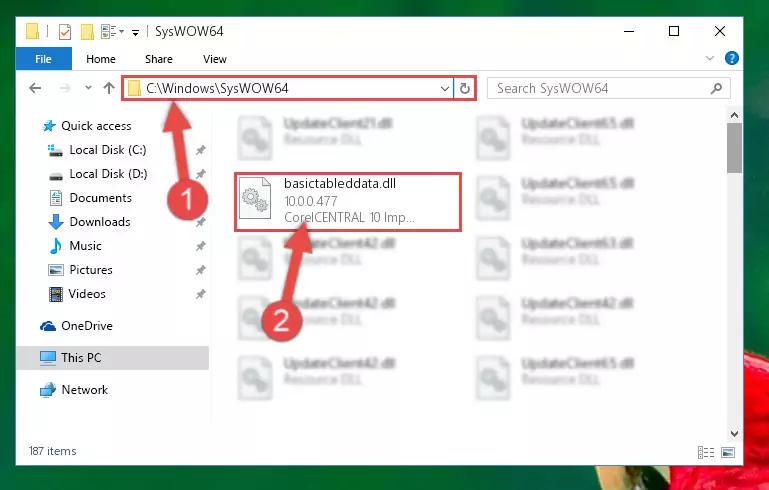The image size is (769, 490).
Task: Click the pin icon next to Local Disk (C:)
Action: click(201, 151)
